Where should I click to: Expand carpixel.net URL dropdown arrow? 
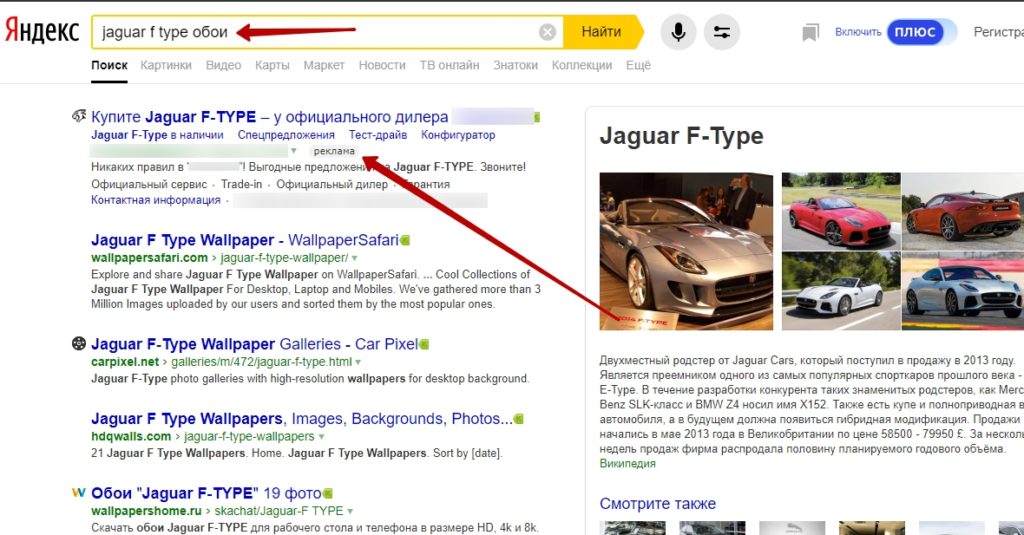358,362
